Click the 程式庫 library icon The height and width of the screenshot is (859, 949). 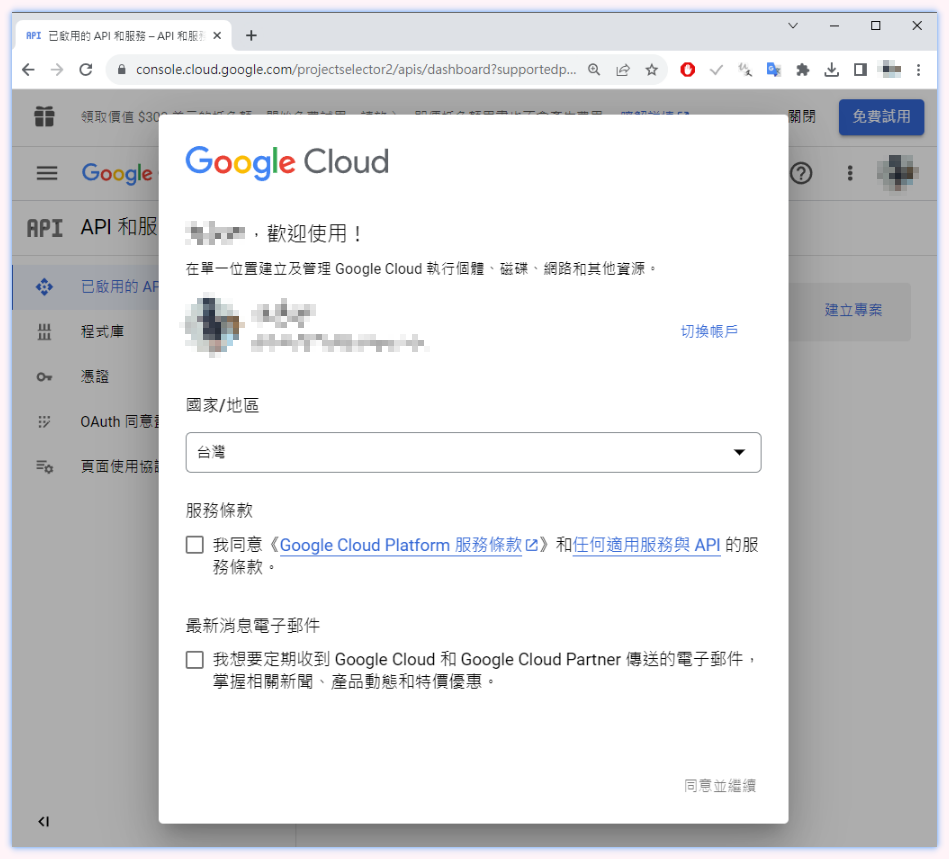tap(44, 332)
